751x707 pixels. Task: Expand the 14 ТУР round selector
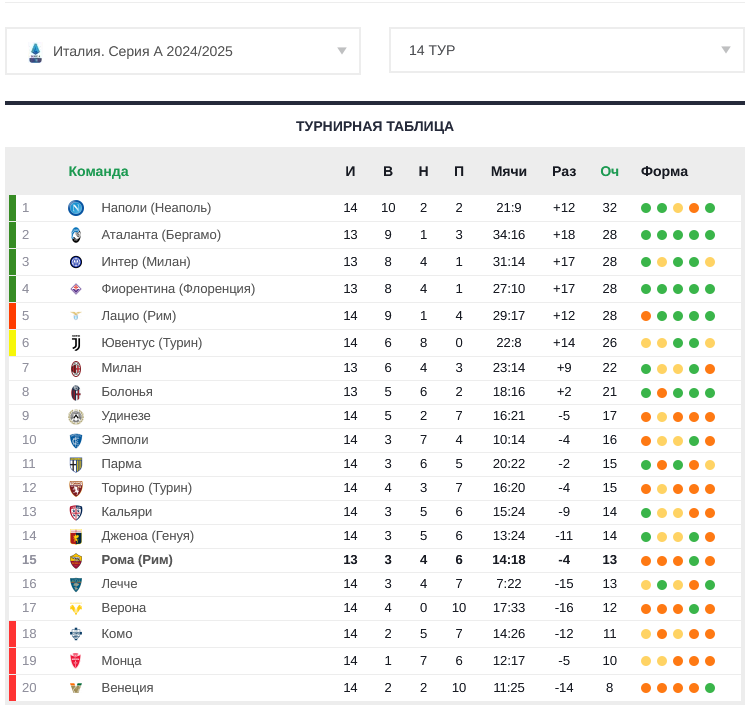pyautogui.click(x=566, y=50)
